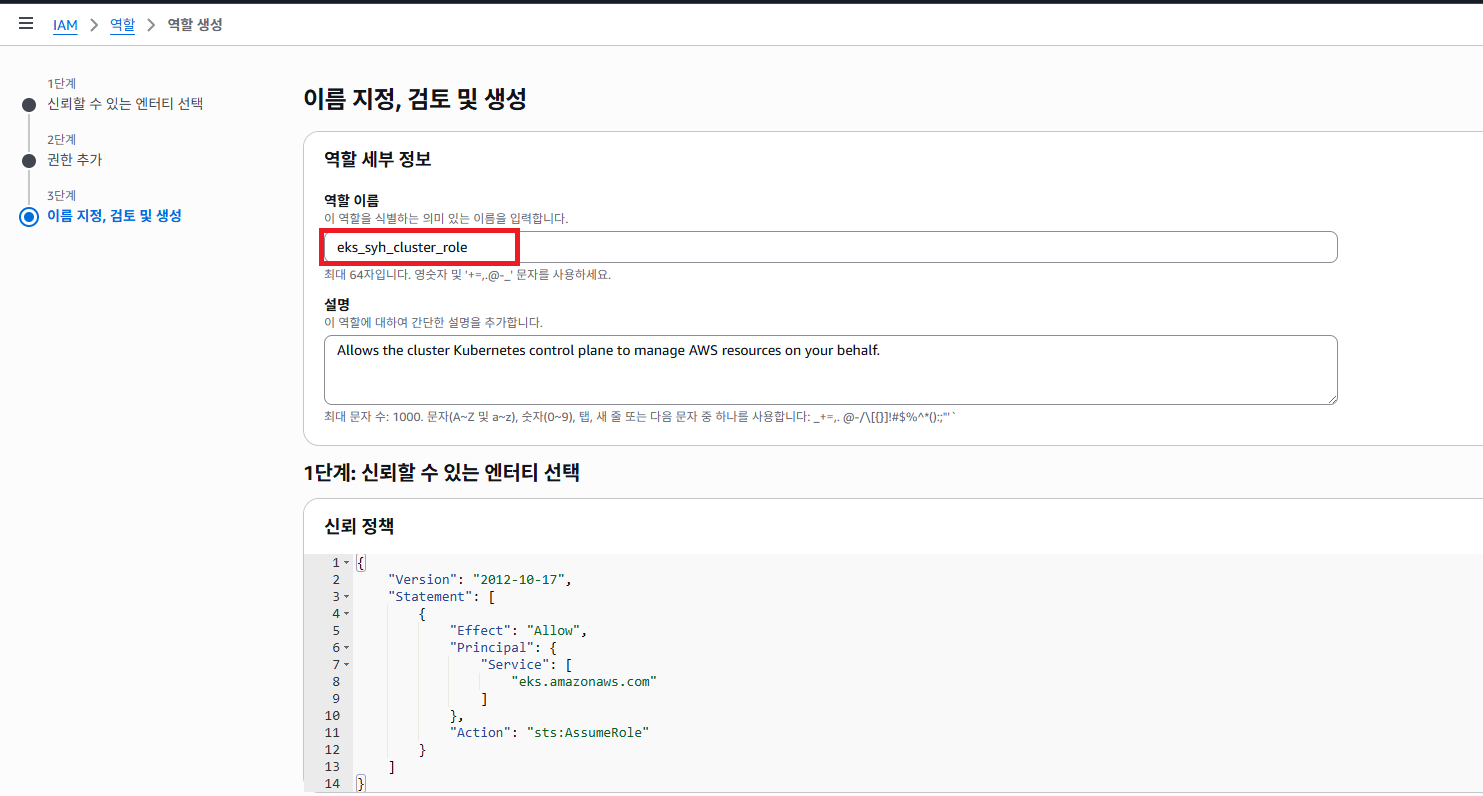This screenshot has width=1483, height=796.
Task: Collapse the Statement fold arrow on line 3
Action: click(346, 597)
